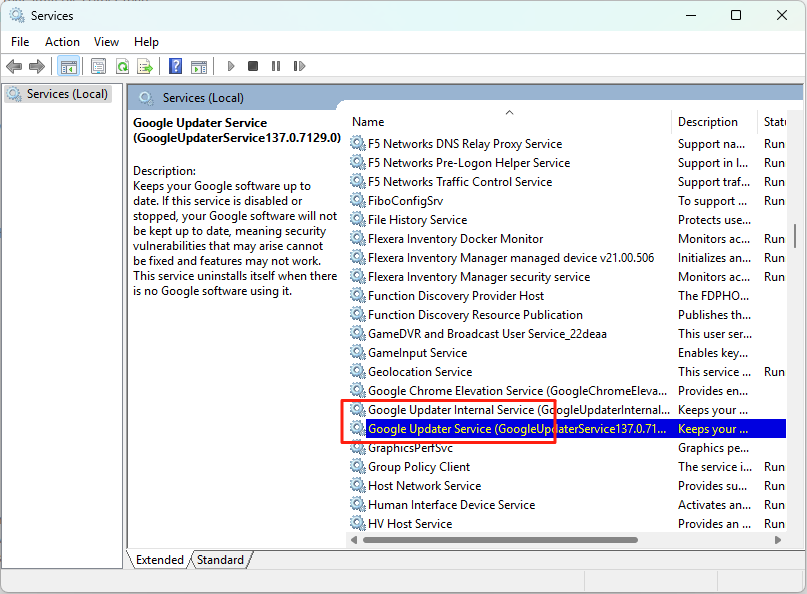Click gear icon of FiboConfigSrv
Screen dimensions: 807x594
coord(358,200)
